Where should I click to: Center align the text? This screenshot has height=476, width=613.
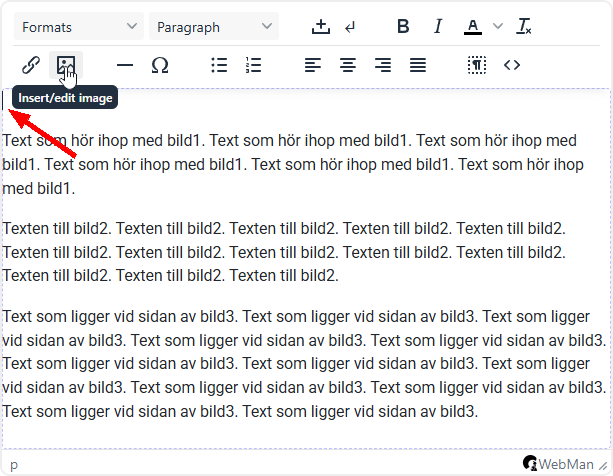tap(348, 65)
